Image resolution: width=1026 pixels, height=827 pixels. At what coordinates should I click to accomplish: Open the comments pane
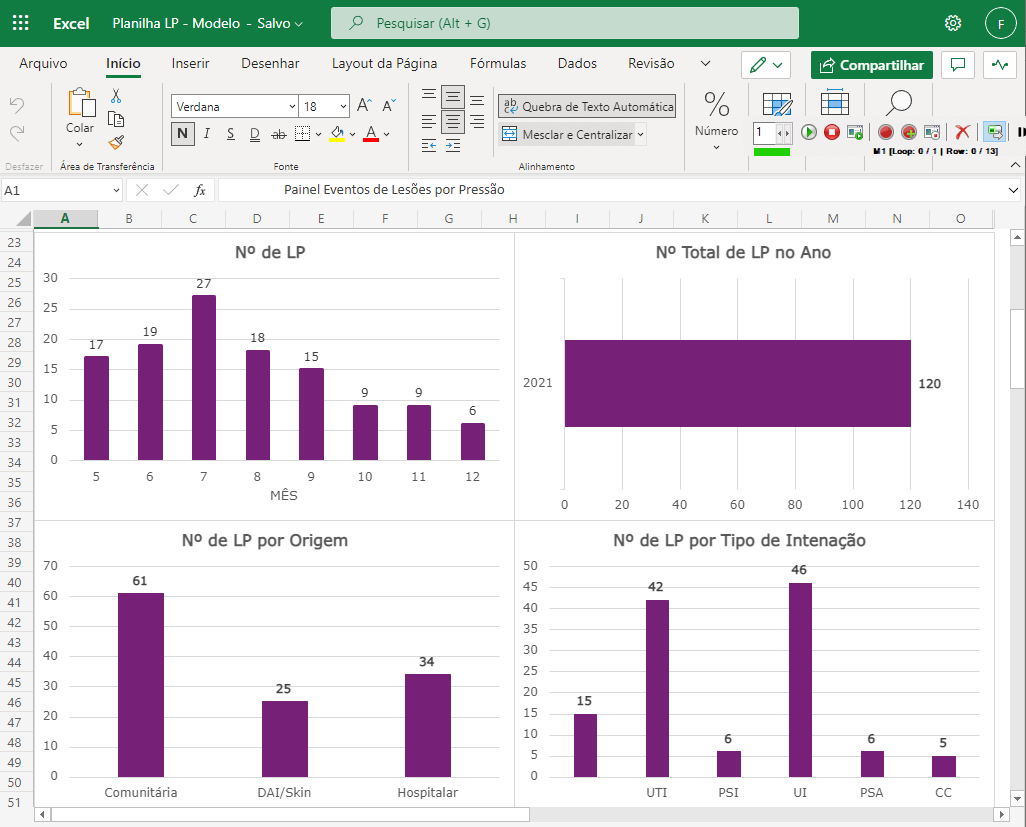point(958,65)
